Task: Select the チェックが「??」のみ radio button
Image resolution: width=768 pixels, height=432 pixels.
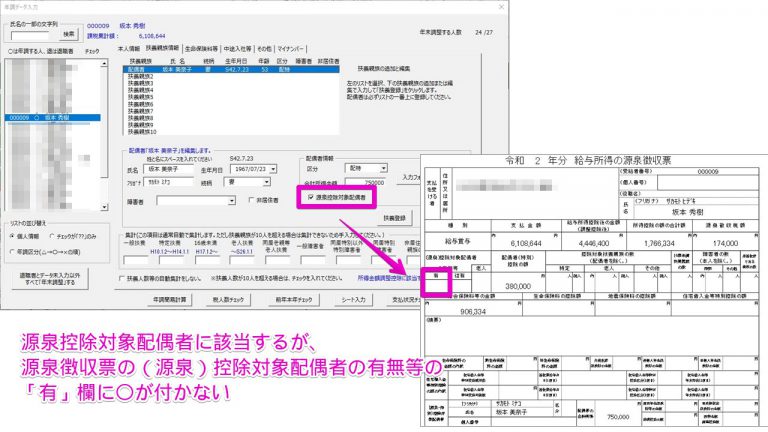Action: tap(52, 236)
